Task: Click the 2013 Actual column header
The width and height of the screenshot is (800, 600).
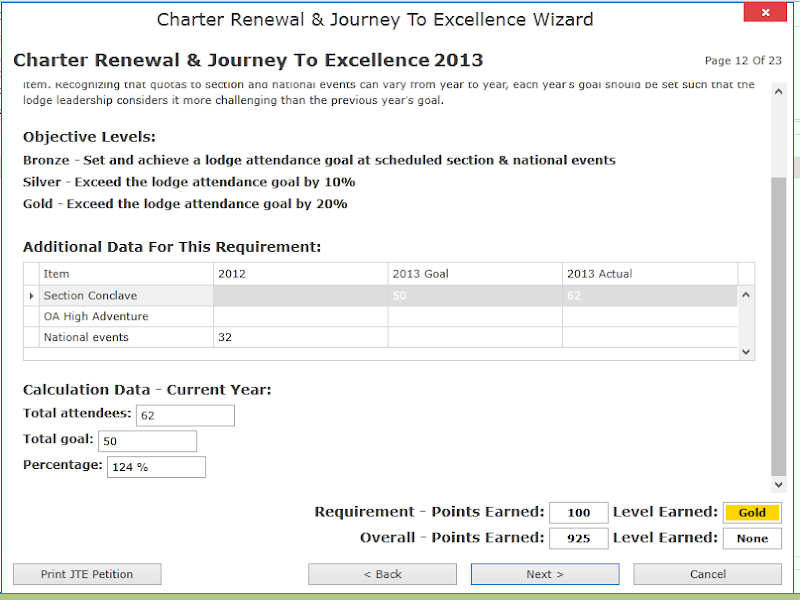Action: tap(650, 274)
